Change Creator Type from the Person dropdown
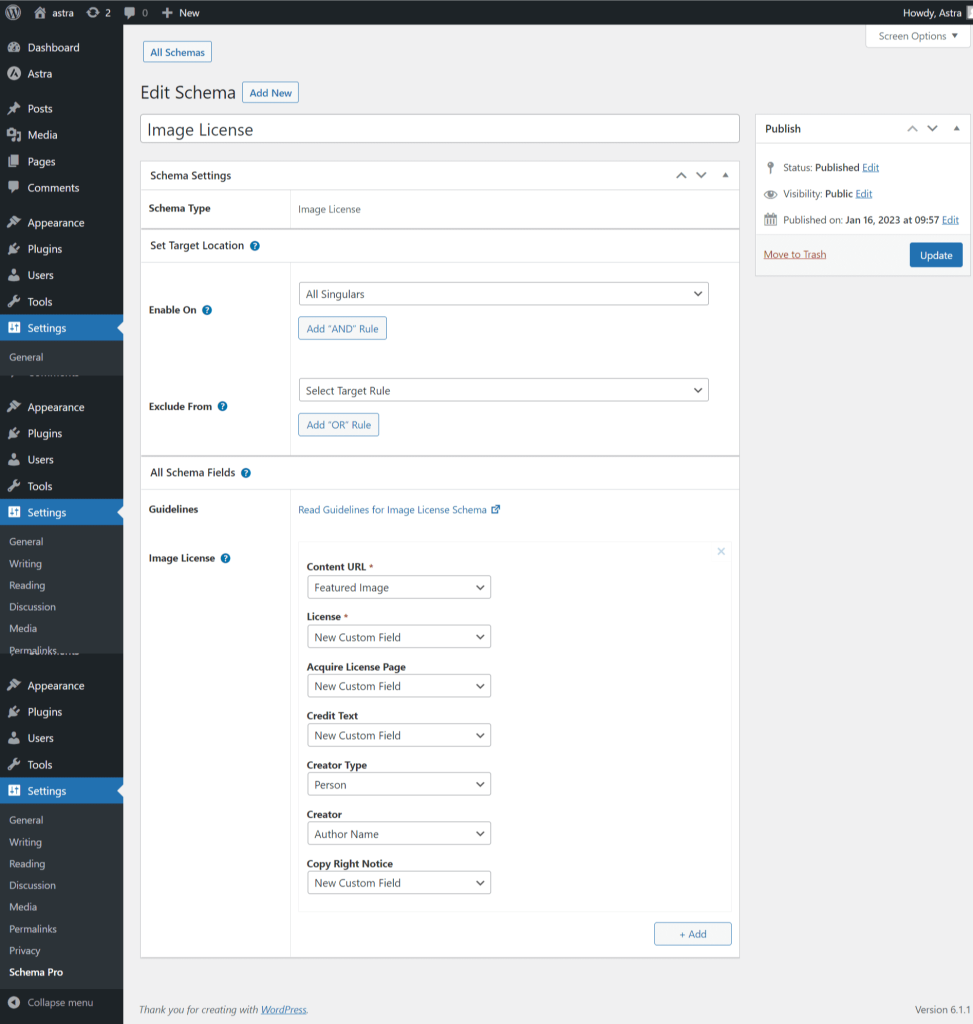 click(x=398, y=784)
